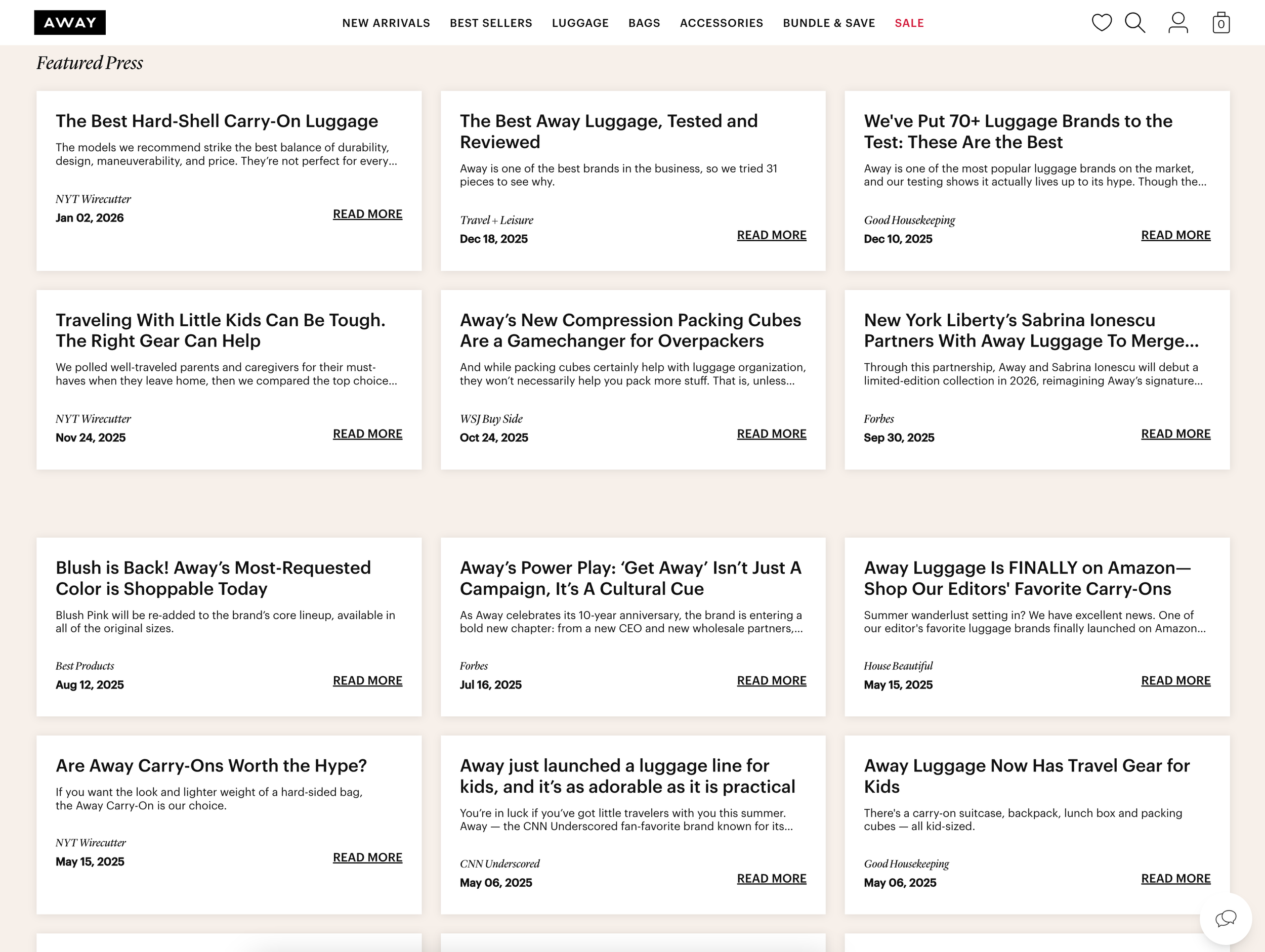Open the wishlist heart icon

pyautogui.click(x=1102, y=23)
